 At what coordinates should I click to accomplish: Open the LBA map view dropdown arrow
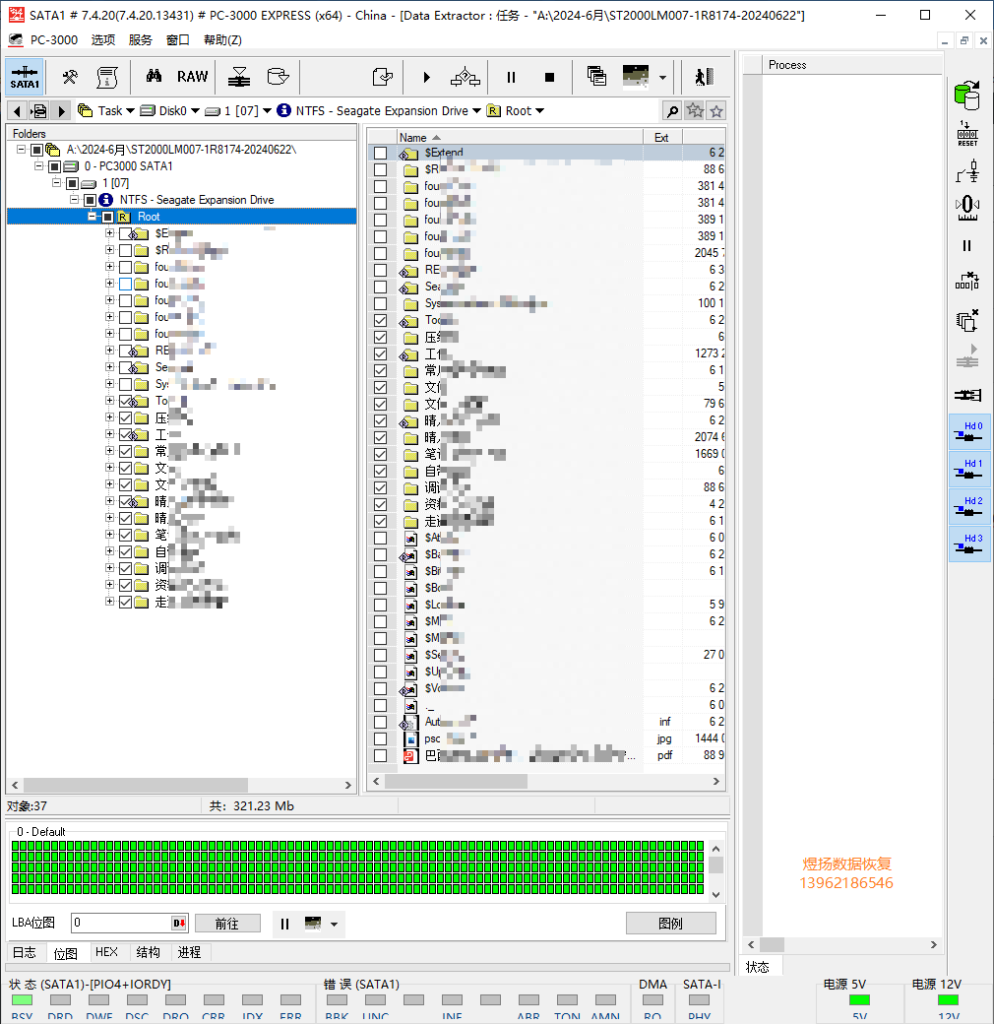pos(334,924)
